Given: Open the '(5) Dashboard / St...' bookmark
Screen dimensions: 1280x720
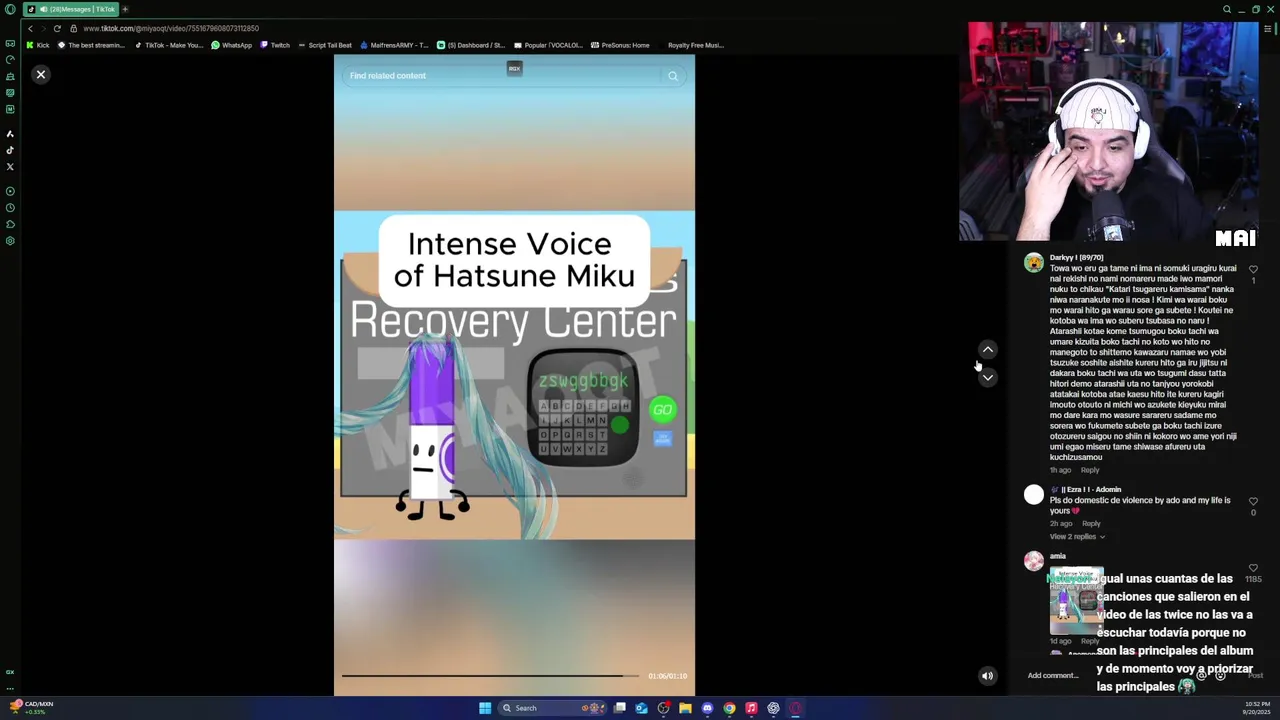Looking at the screenshot, I should pyautogui.click(x=471, y=45).
